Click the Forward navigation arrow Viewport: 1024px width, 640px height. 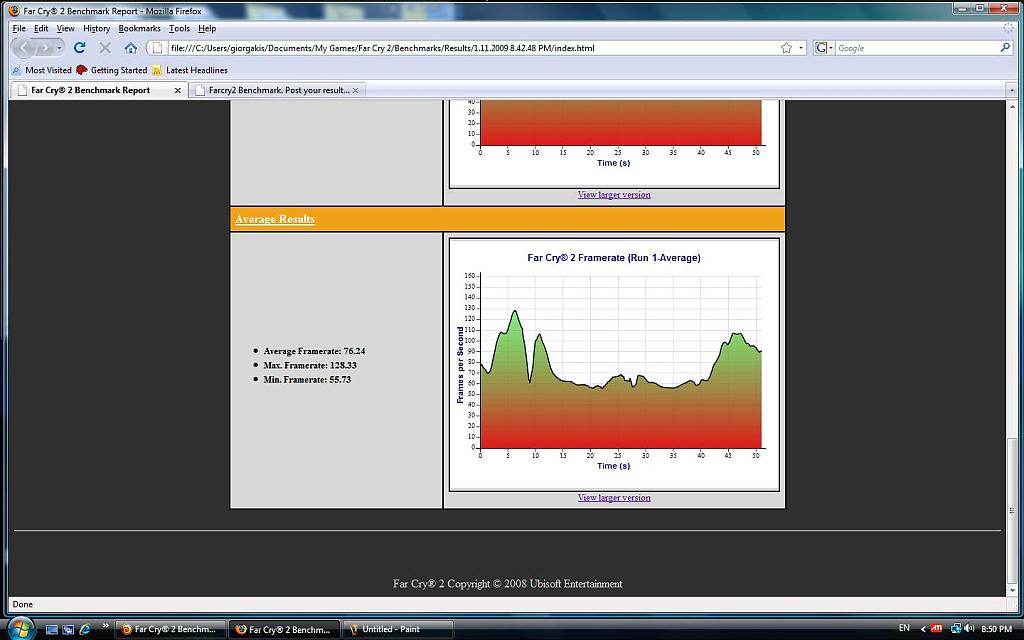coord(44,48)
